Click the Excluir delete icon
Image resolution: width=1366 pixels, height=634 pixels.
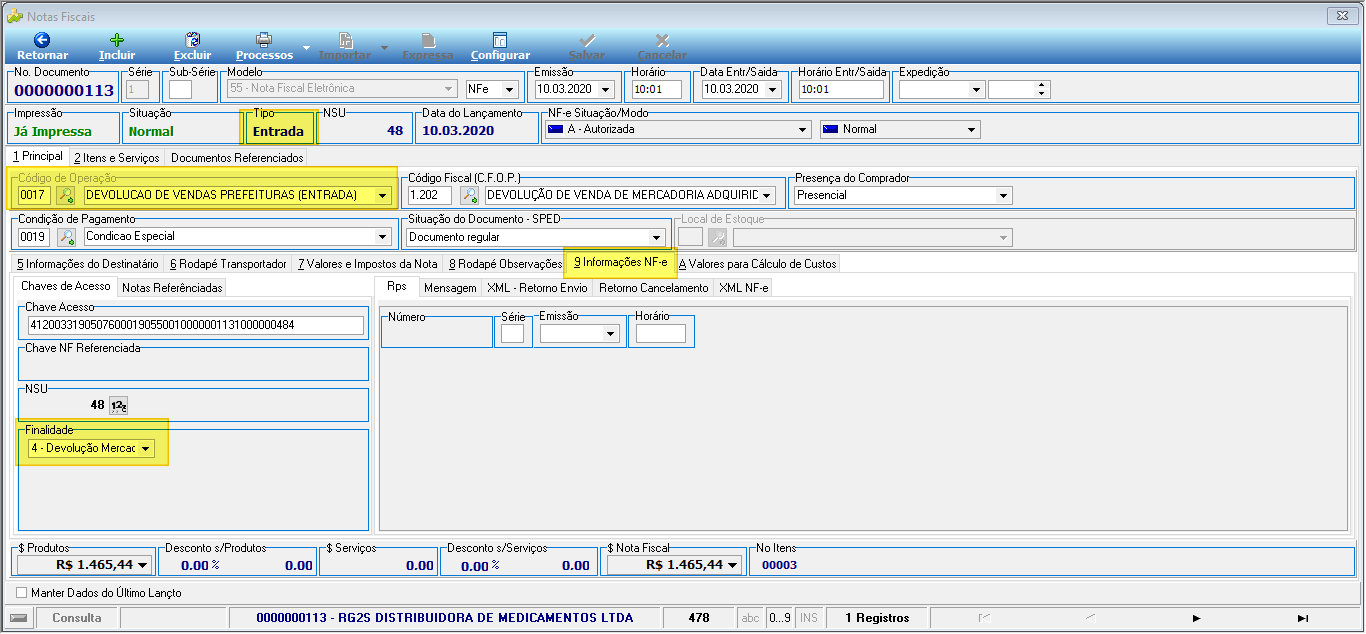point(193,40)
